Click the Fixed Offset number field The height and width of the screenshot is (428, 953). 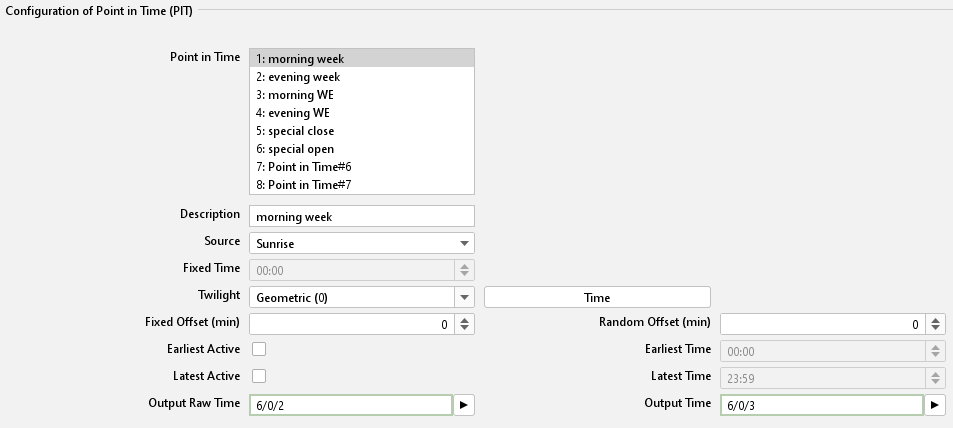point(350,324)
